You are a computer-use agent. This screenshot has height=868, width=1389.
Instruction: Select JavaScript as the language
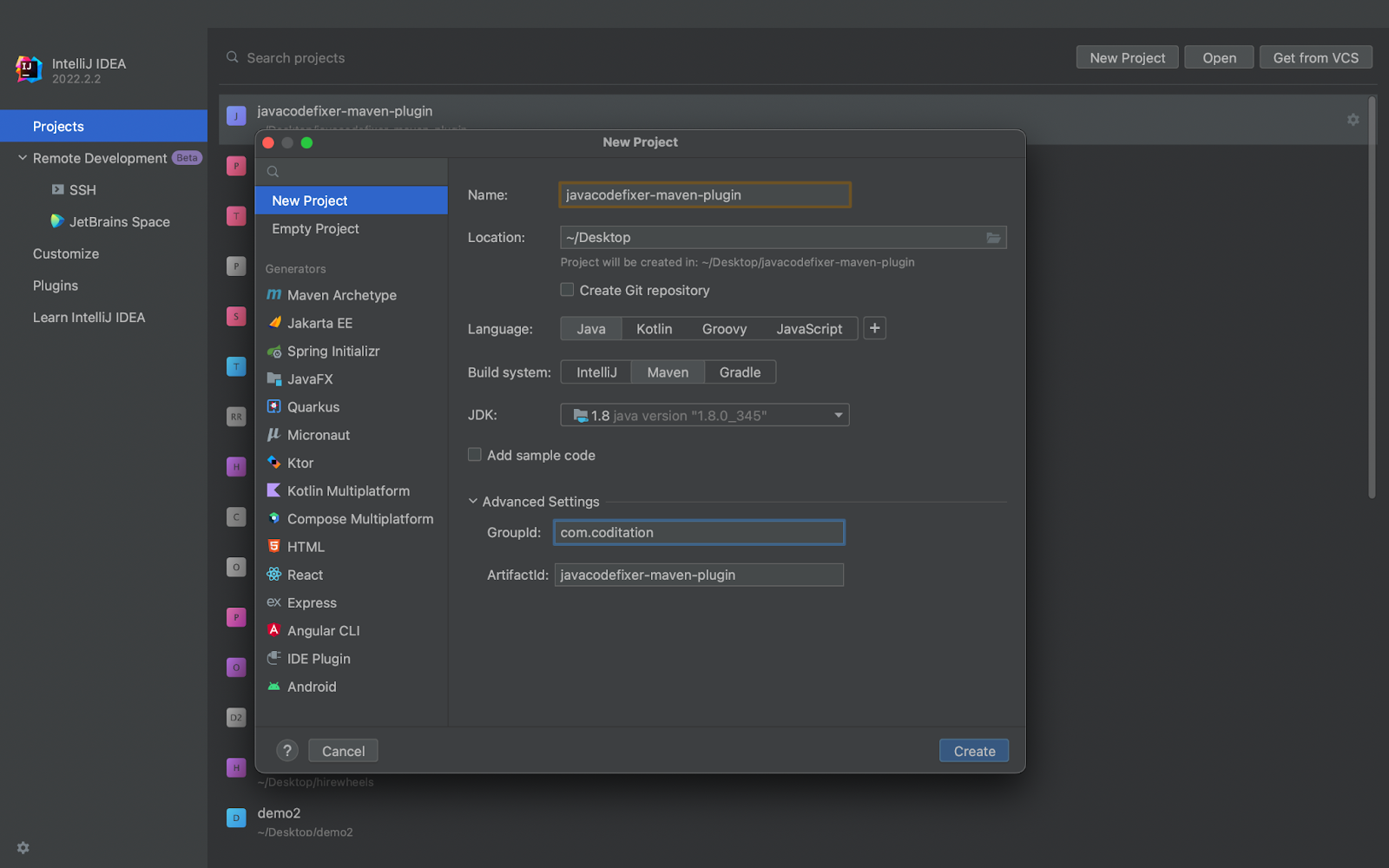tap(809, 329)
